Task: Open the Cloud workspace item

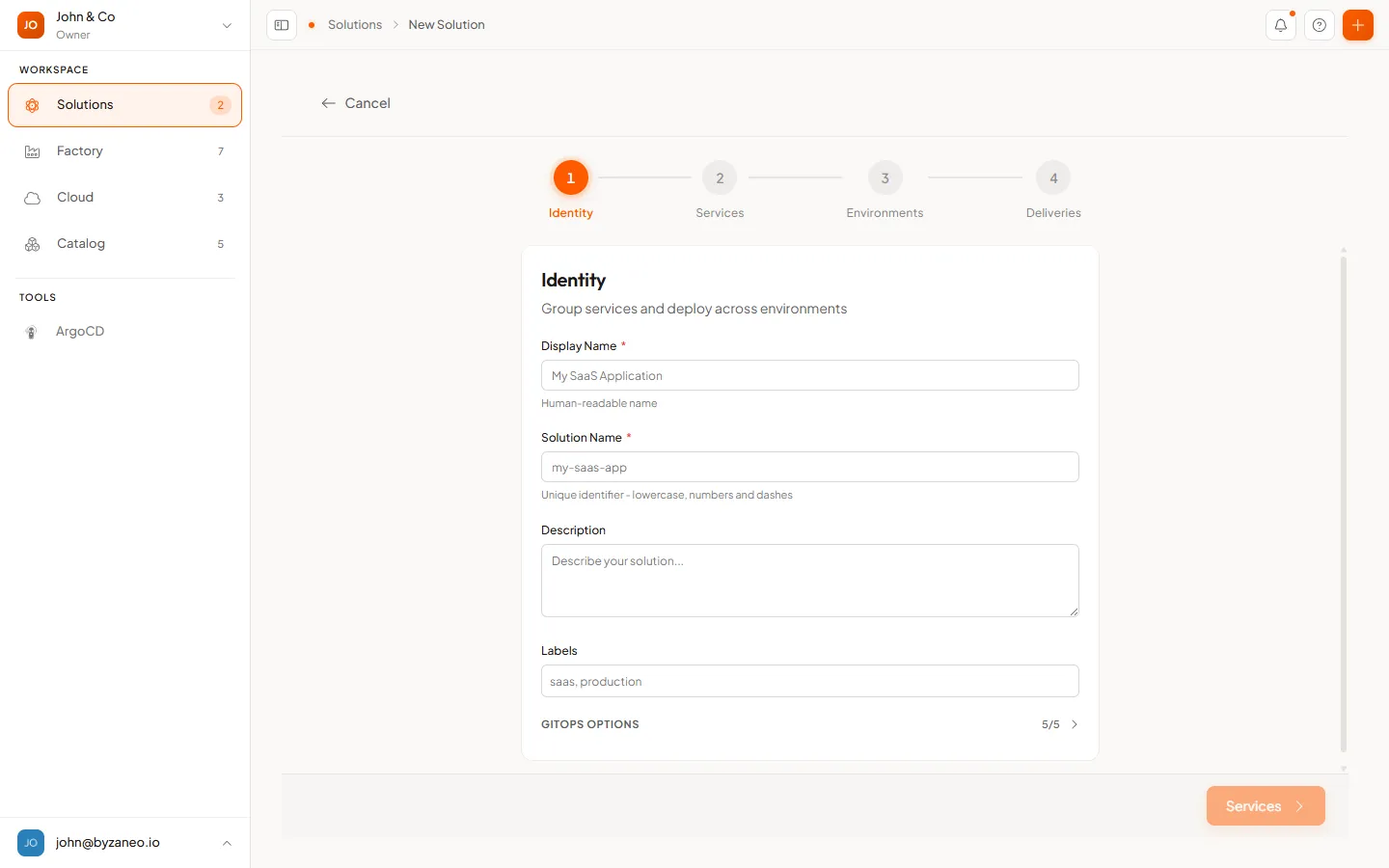Action: pyautogui.click(x=124, y=198)
